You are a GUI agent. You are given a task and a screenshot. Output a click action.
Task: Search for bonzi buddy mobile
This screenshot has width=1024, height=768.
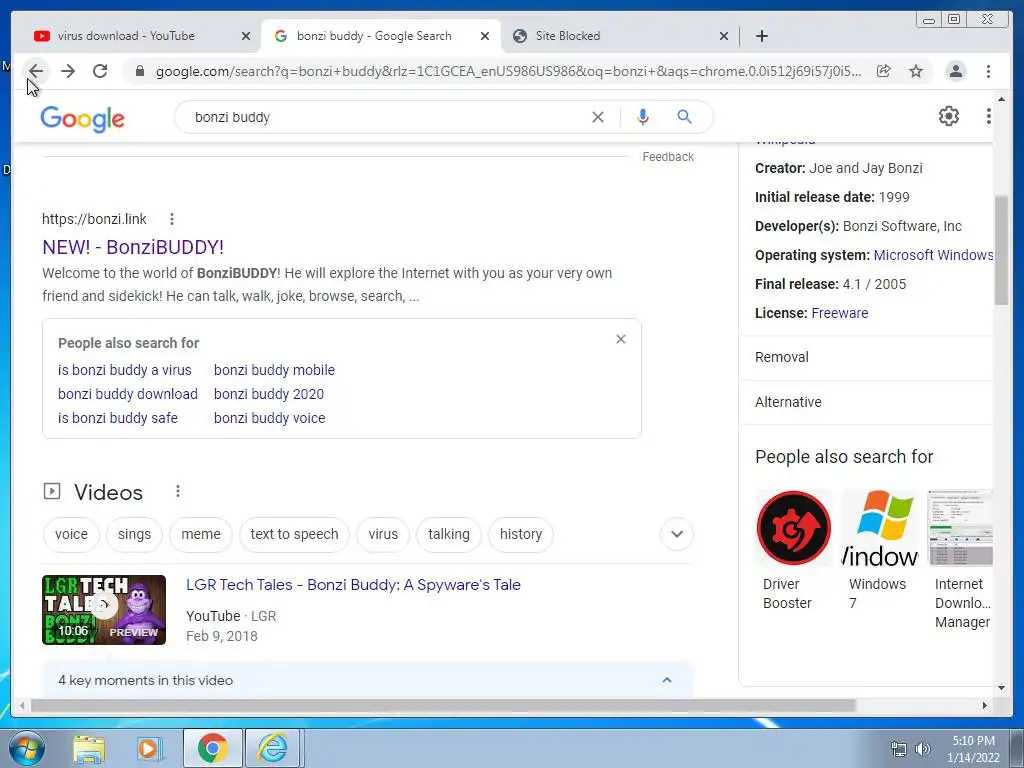click(x=274, y=370)
